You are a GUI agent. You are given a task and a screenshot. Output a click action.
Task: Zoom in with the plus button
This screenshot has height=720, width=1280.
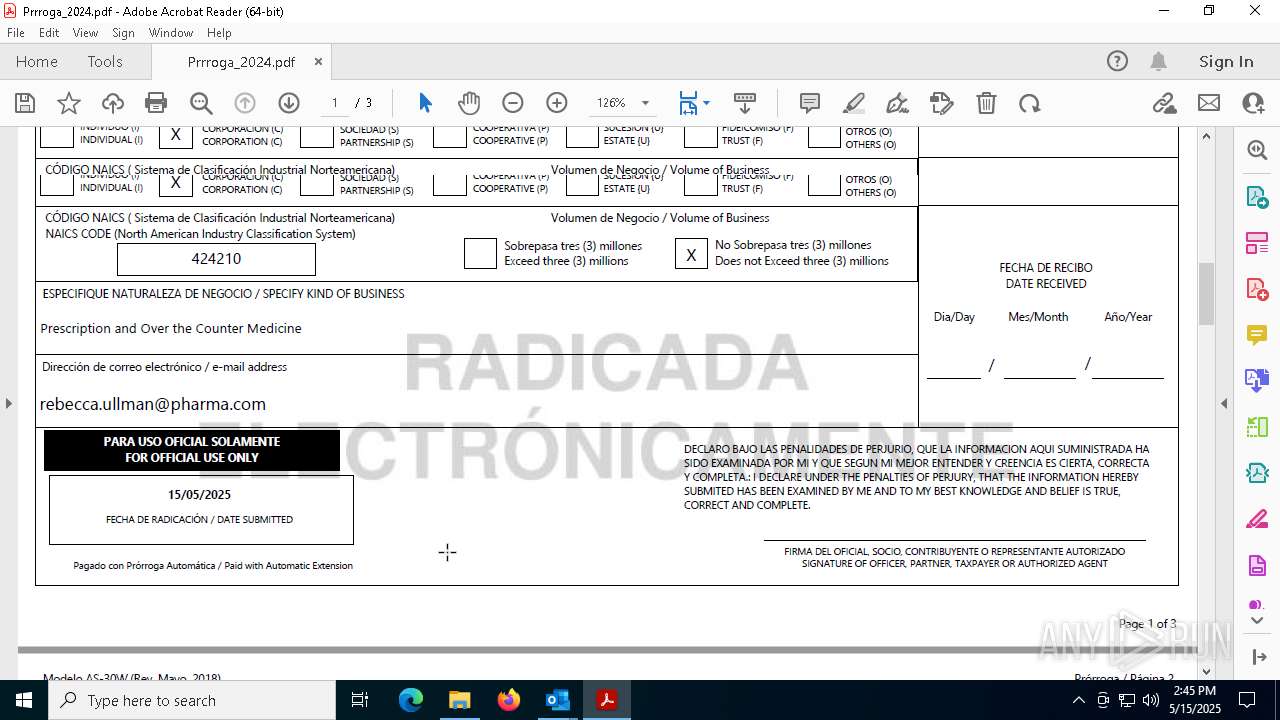[557, 103]
